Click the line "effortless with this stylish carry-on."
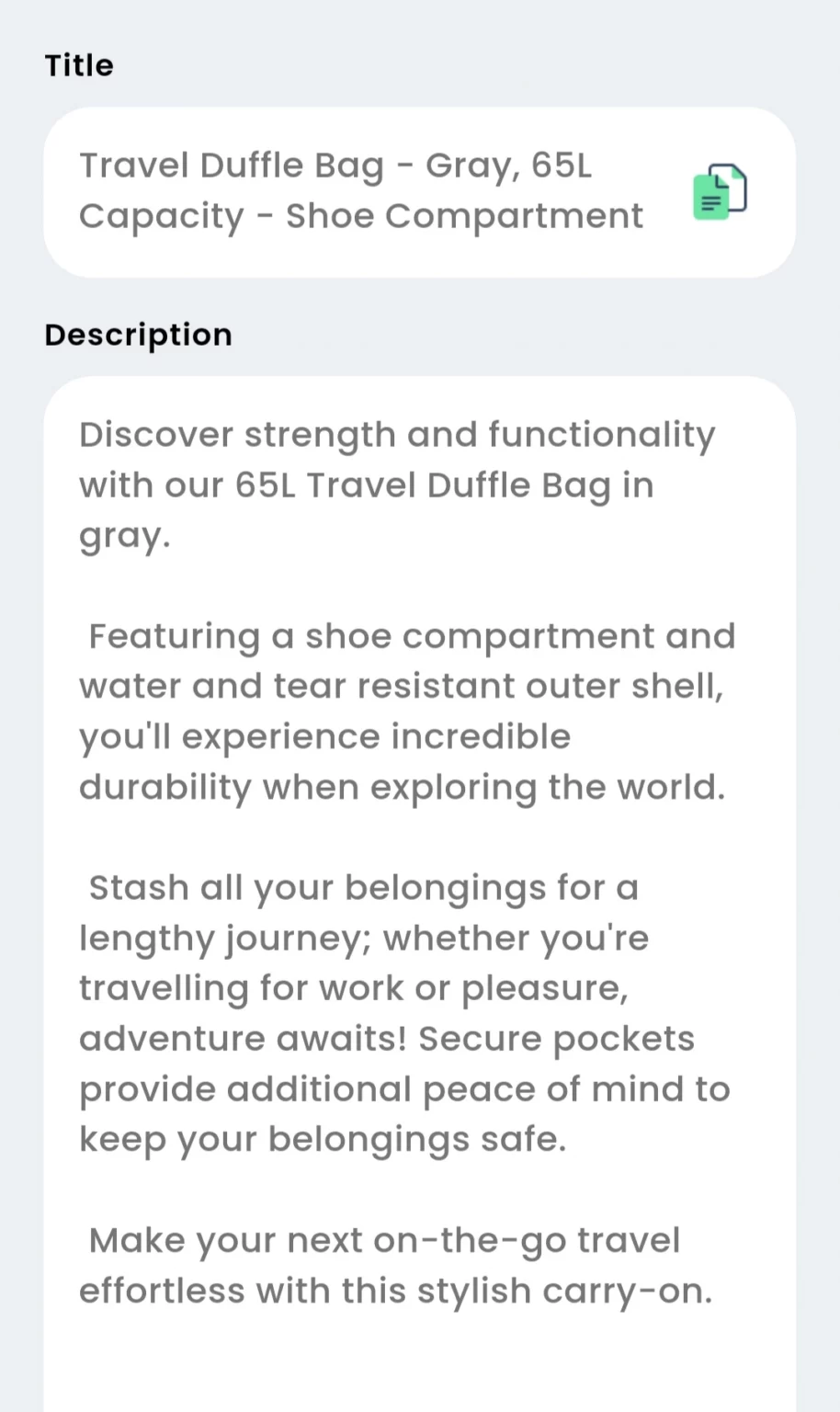The height and width of the screenshot is (1412, 840). [x=396, y=1292]
